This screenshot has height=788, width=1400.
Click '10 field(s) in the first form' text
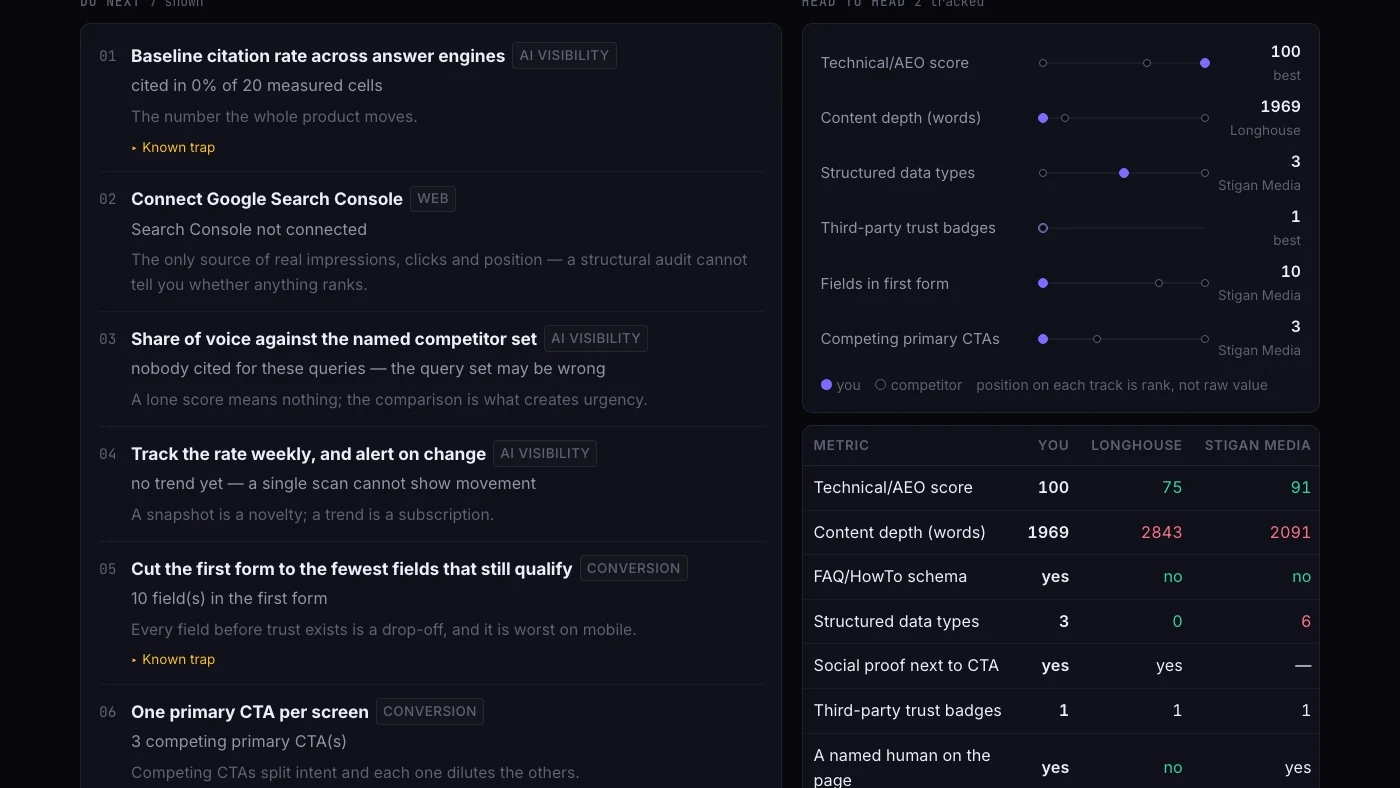tap(229, 599)
